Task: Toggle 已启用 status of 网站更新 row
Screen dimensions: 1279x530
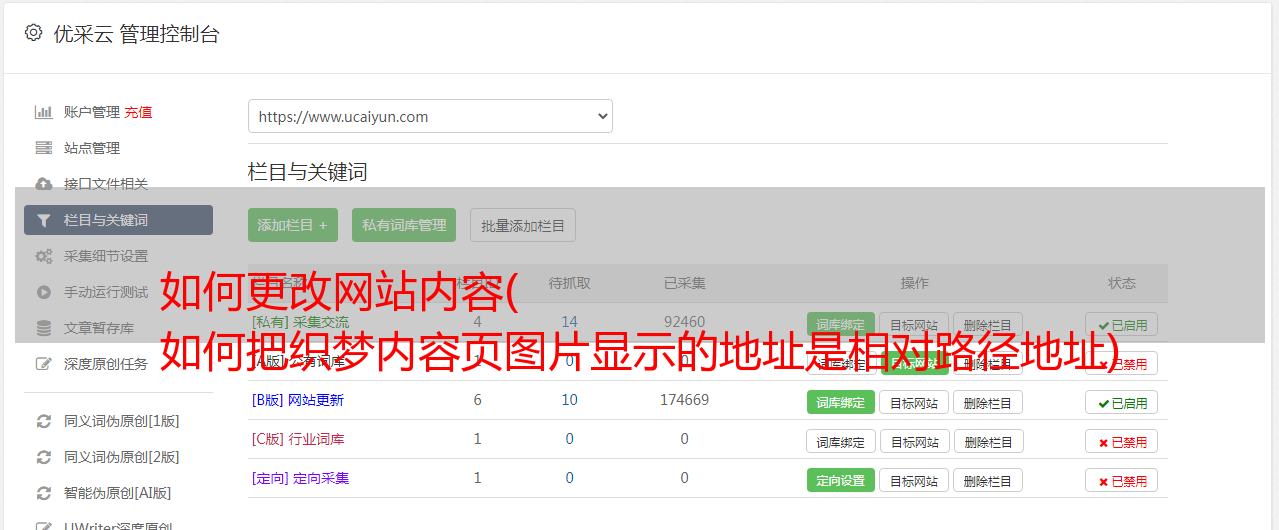Action: 1121,402
